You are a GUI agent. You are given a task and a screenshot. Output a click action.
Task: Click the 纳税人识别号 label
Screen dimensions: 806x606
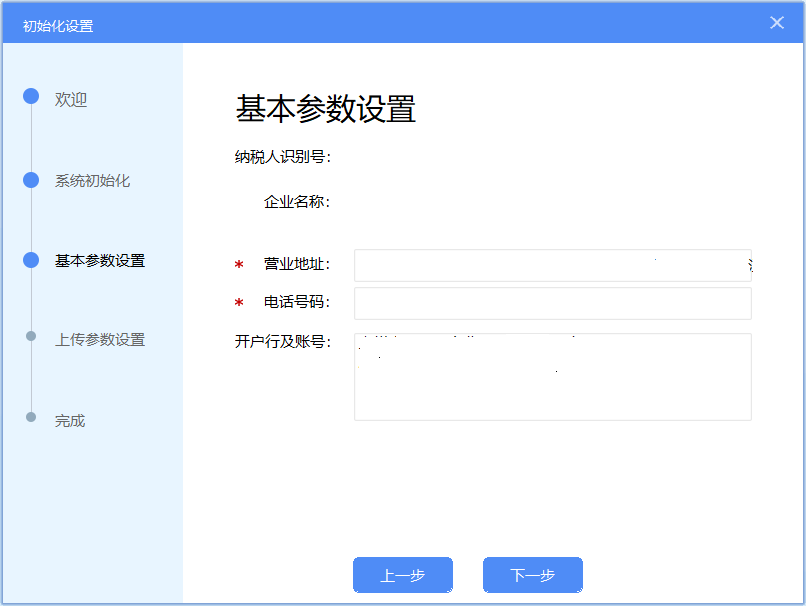(x=282, y=156)
